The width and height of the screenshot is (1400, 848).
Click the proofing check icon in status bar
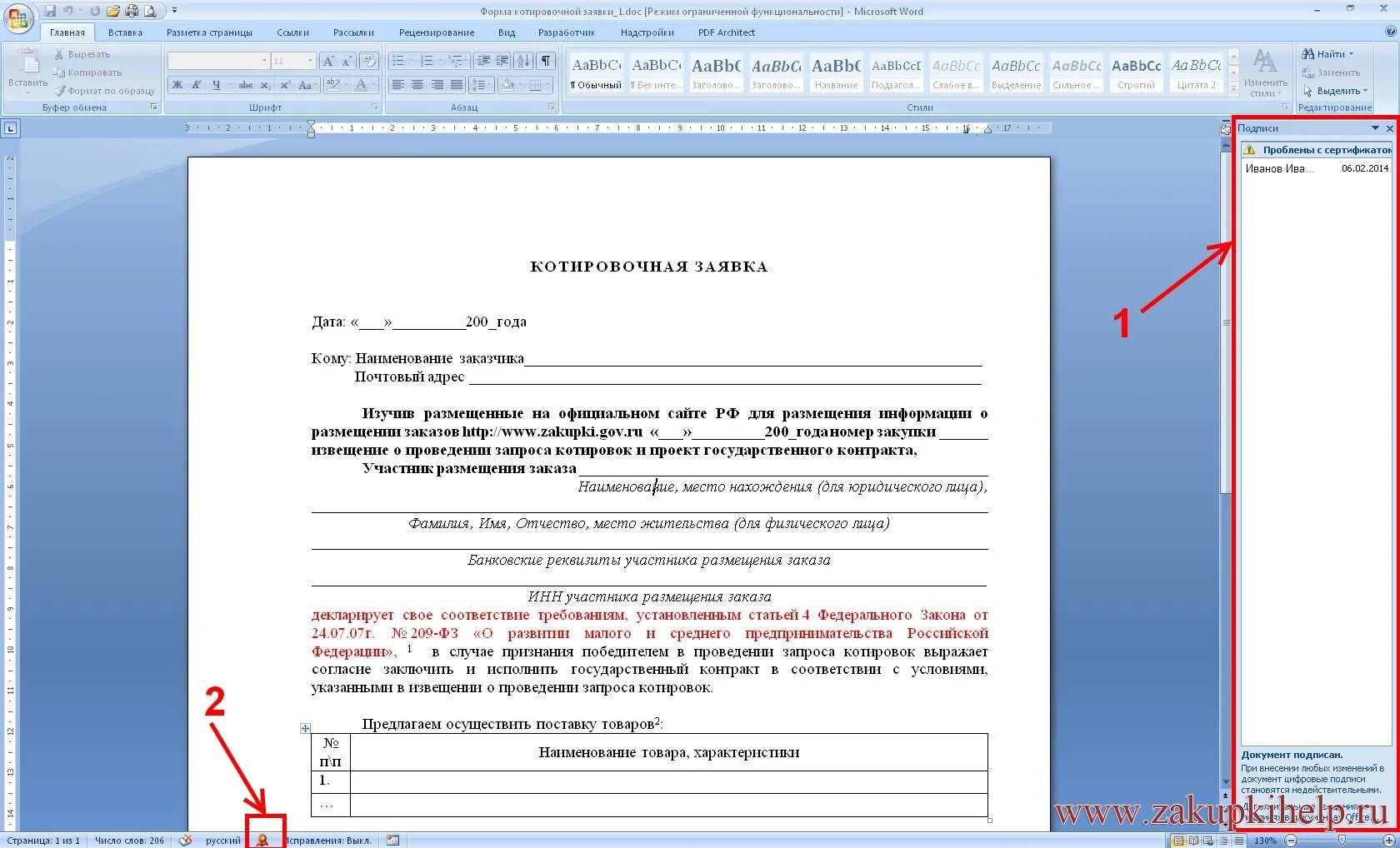tap(186, 841)
